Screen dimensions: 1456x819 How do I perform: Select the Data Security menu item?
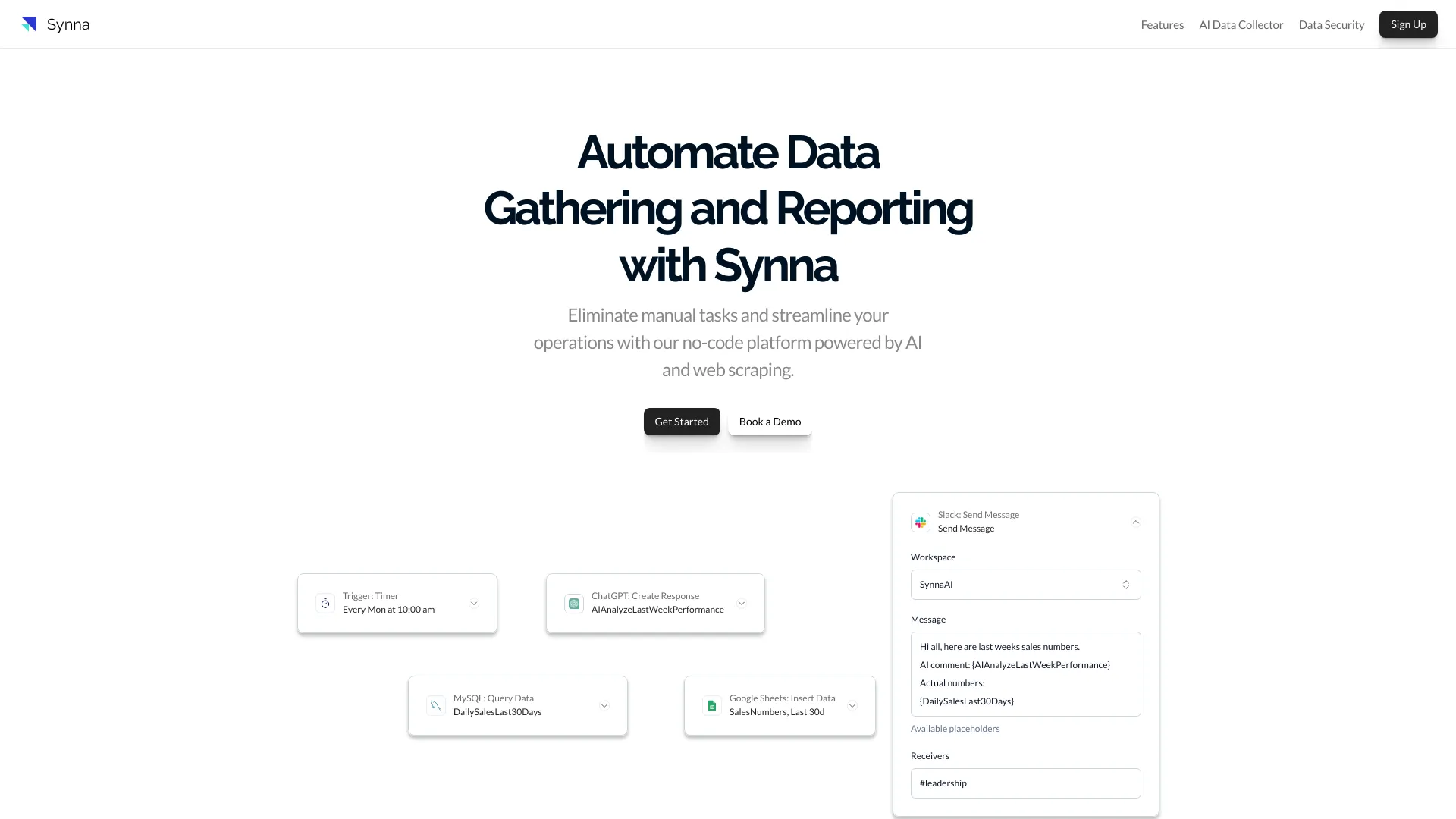(x=1331, y=24)
